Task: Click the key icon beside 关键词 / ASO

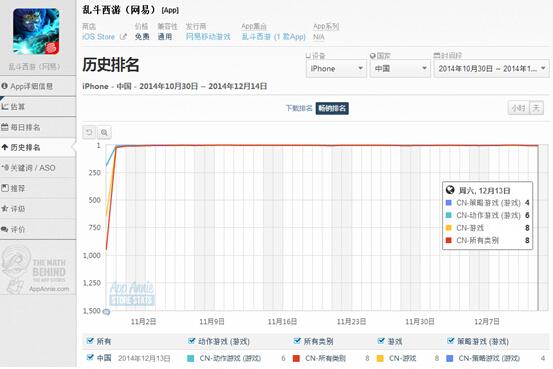Action: [x=5, y=168]
